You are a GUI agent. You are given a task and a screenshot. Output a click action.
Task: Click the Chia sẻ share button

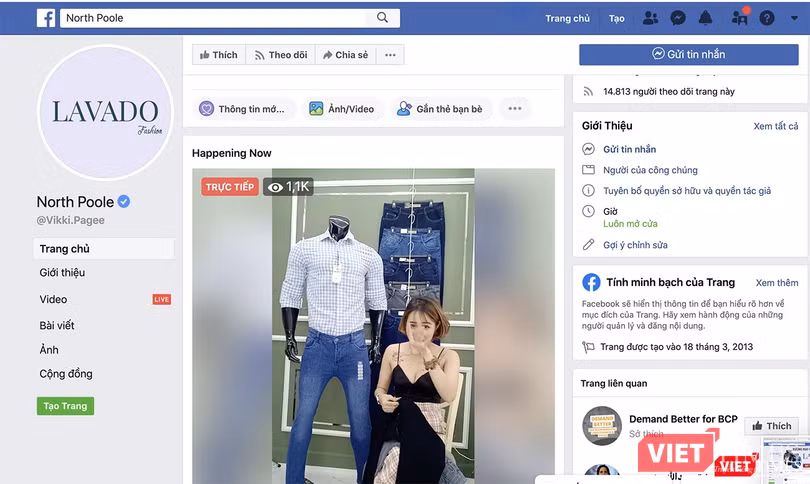pyautogui.click(x=346, y=55)
